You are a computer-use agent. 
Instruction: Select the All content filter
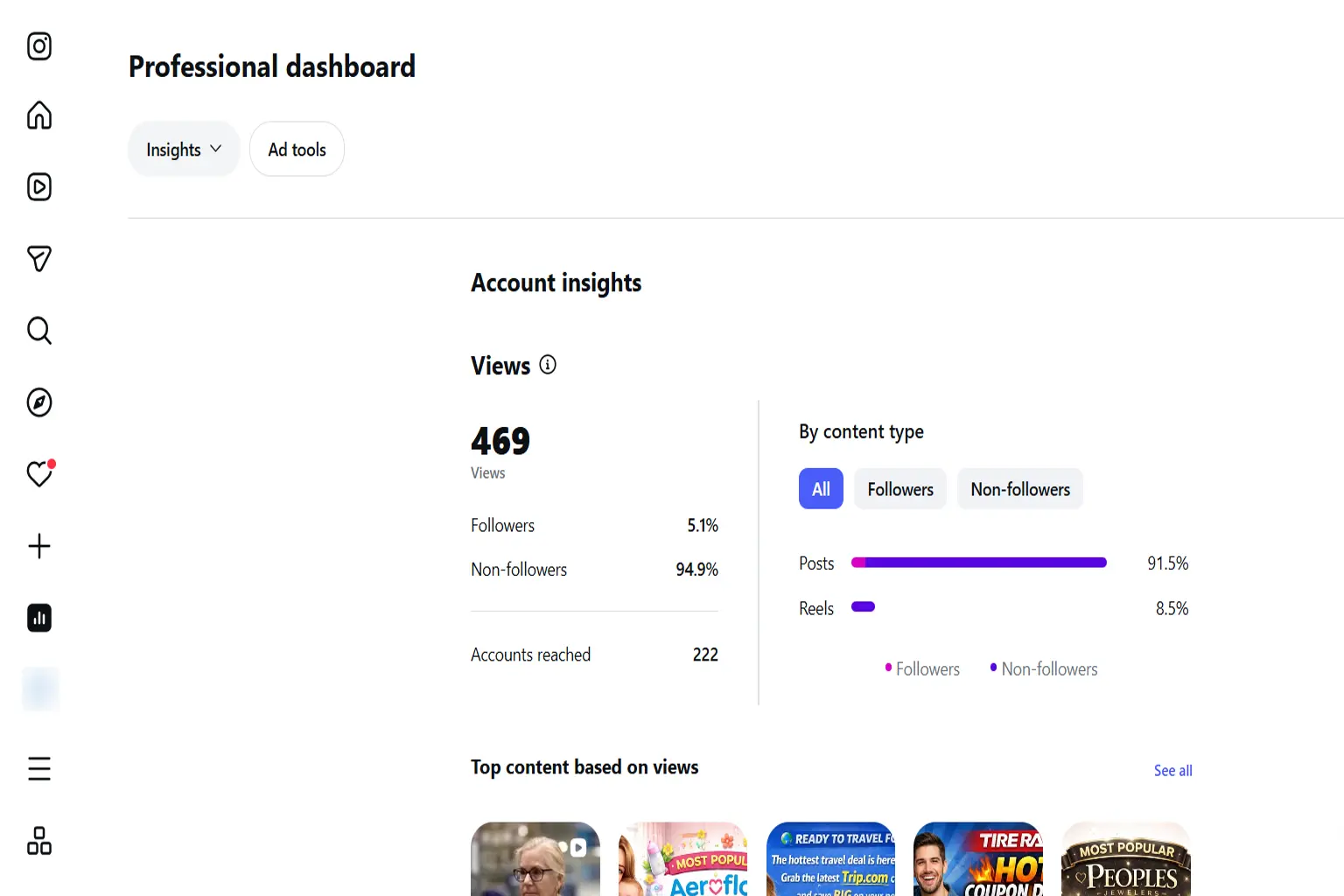click(821, 489)
